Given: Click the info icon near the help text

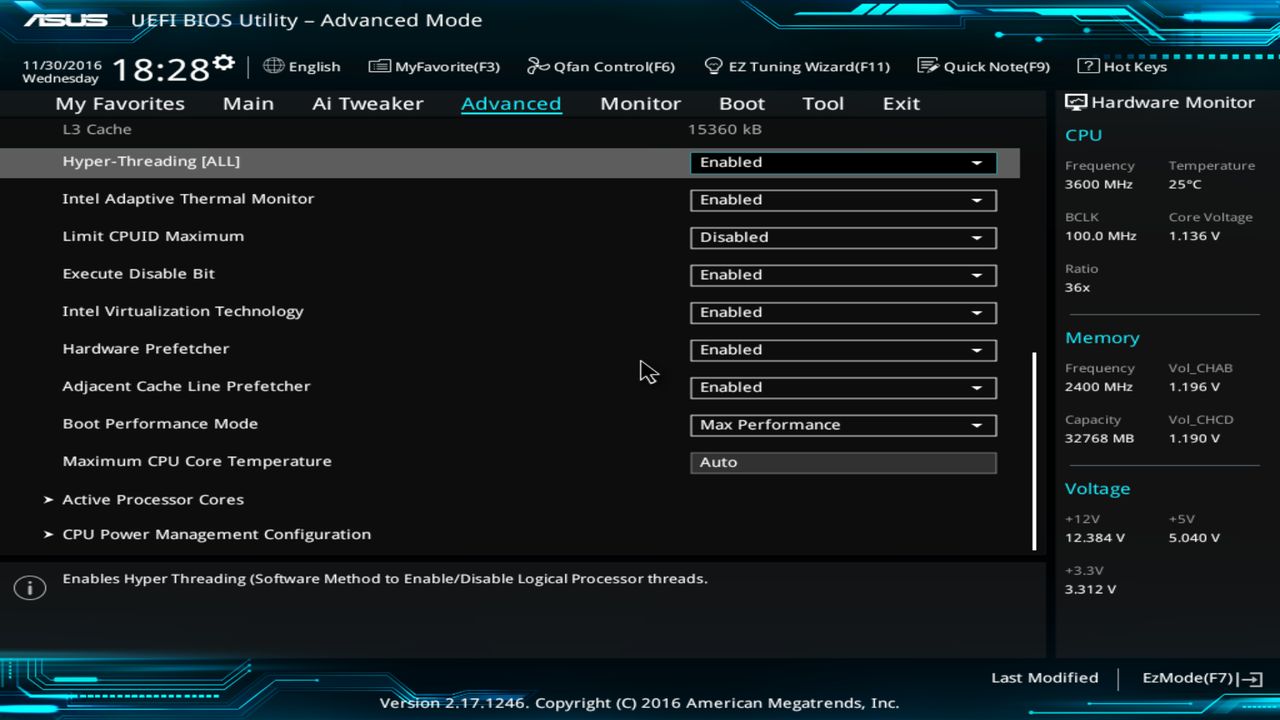Looking at the screenshot, I should [29, 587].
